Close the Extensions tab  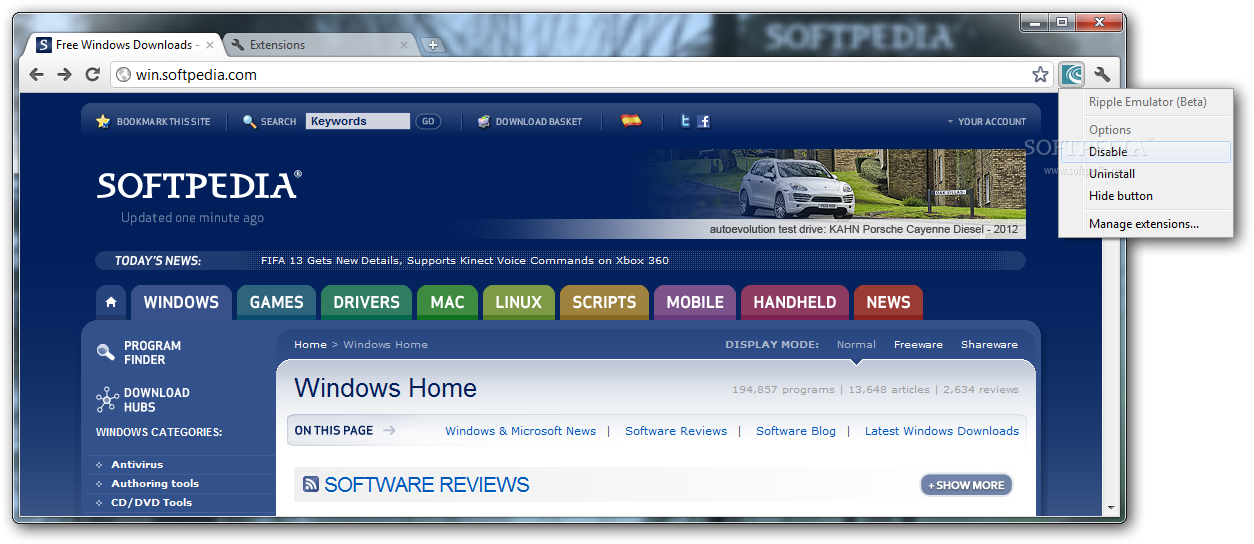[405, 45]
